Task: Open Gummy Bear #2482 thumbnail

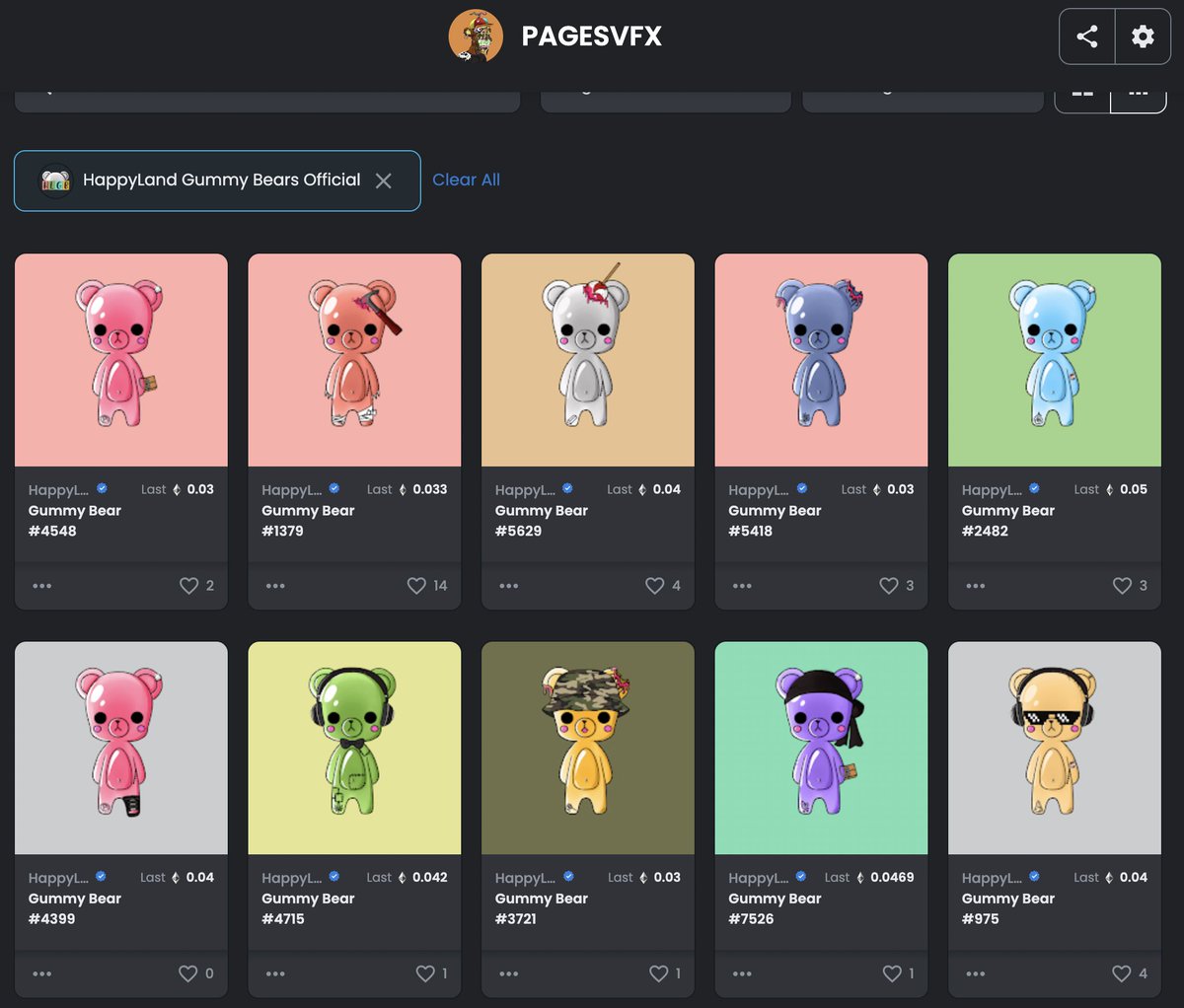Action: [1055, 360]
